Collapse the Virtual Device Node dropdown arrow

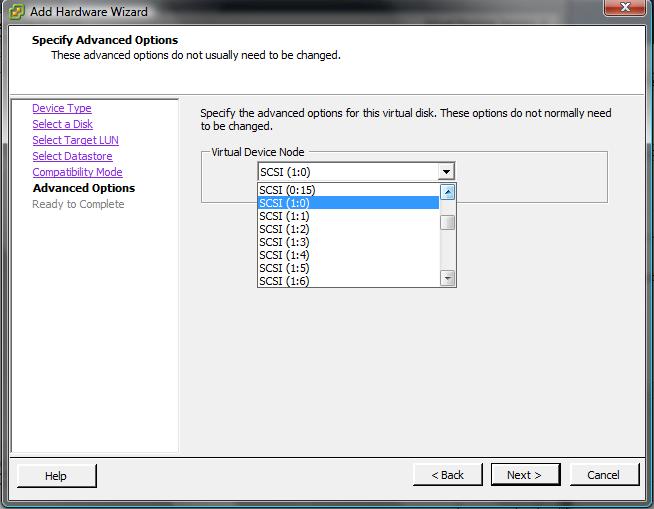point(446,171)
